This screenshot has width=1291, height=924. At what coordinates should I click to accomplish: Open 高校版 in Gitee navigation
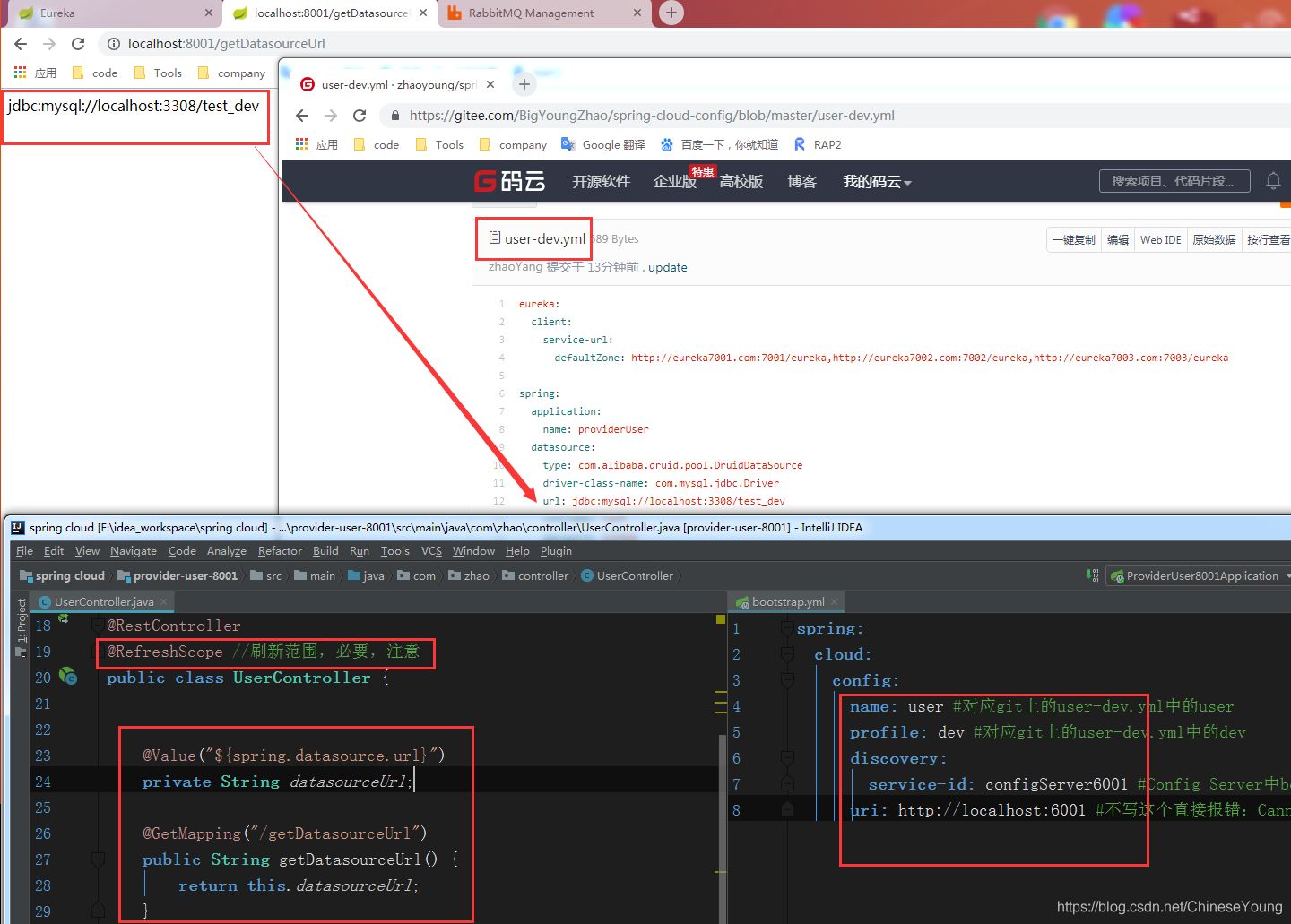(x=741, y=182)
